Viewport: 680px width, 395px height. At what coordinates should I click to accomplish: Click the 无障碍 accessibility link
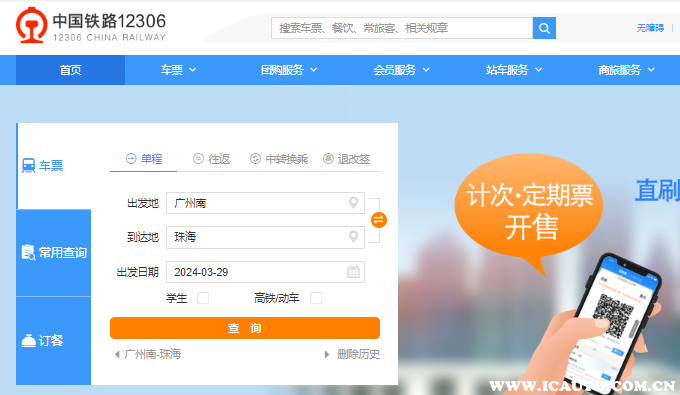[x=650, y=28]
